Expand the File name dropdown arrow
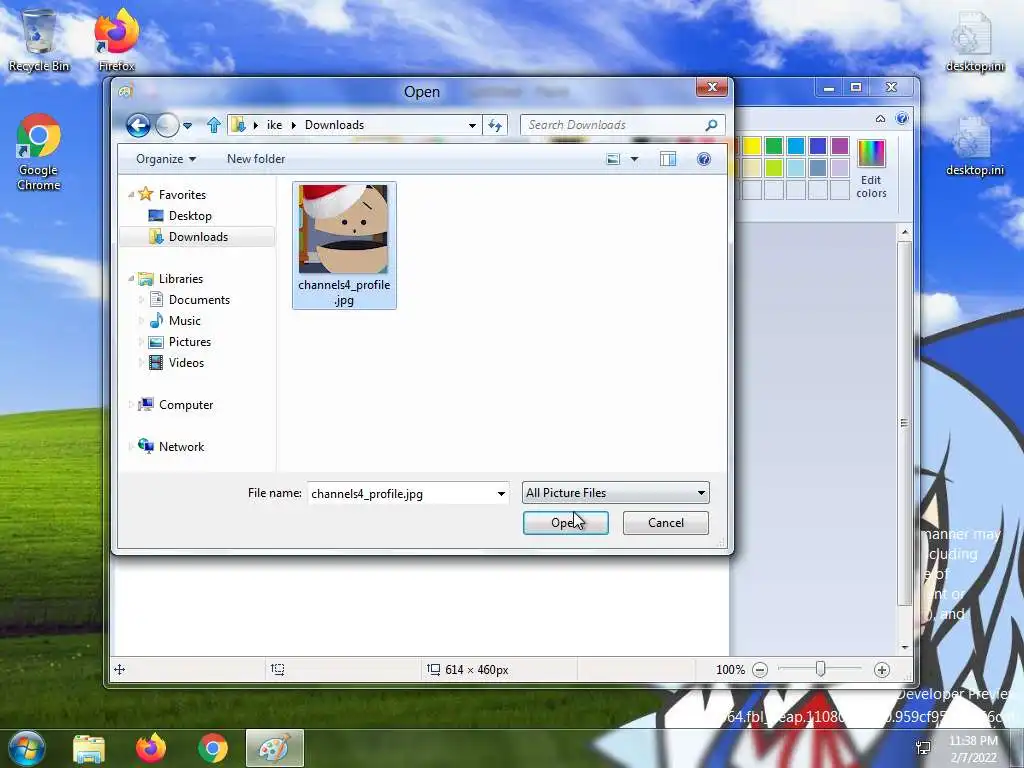Screen dimensions: 1024x768 (501, 494)
